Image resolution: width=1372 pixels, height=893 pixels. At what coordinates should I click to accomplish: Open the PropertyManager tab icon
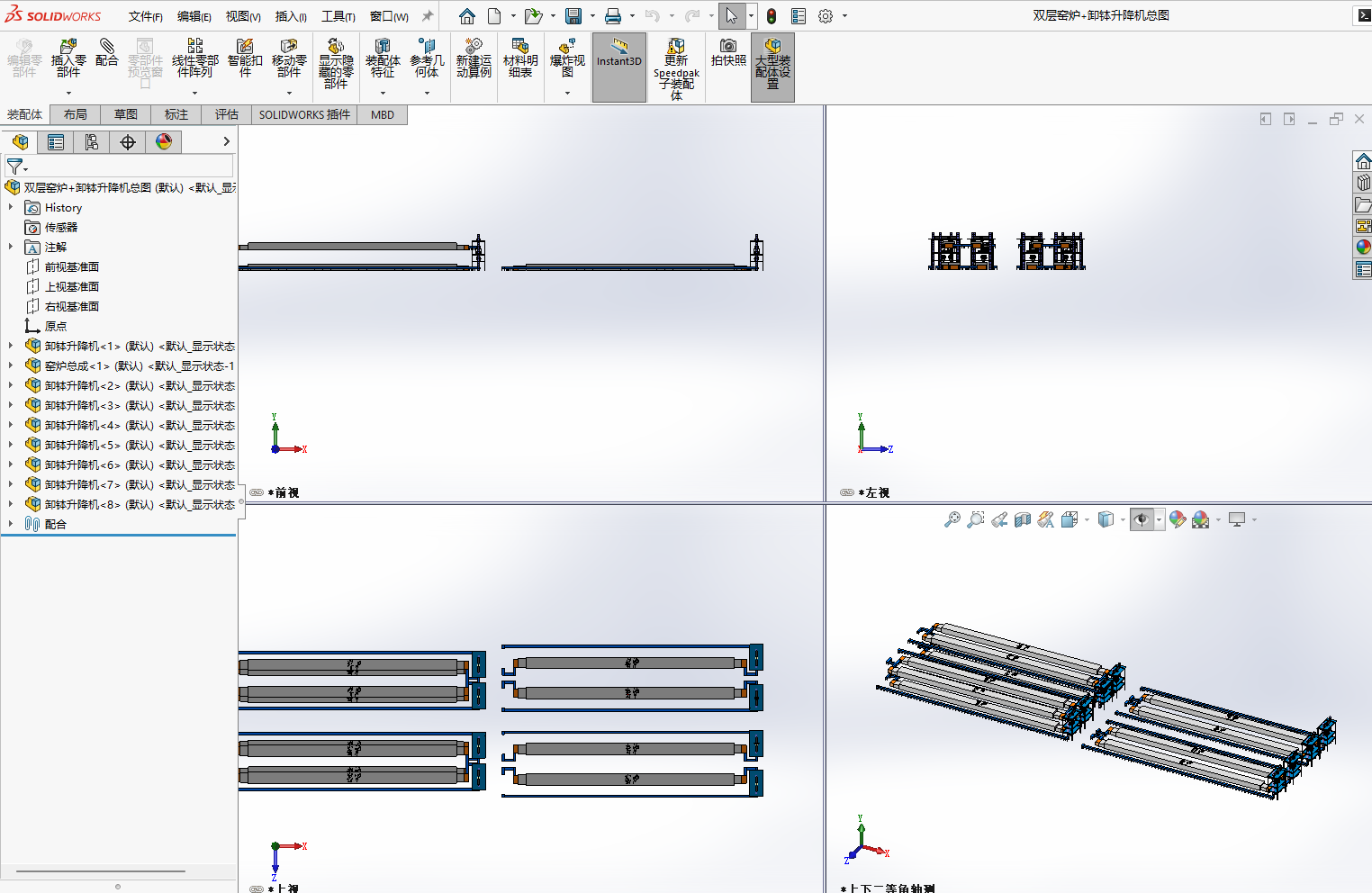(x=56, y=142)
